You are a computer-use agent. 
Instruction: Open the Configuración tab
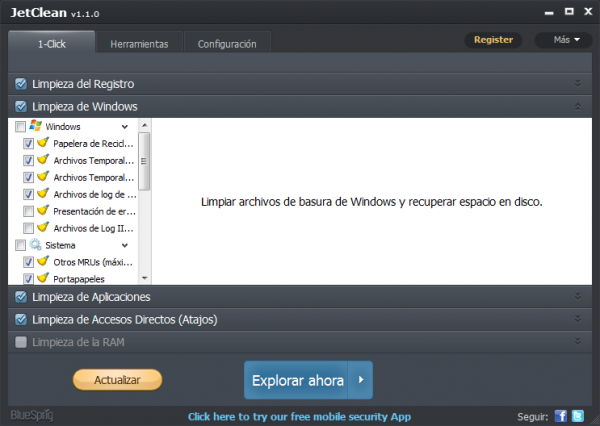pos(227,43)
